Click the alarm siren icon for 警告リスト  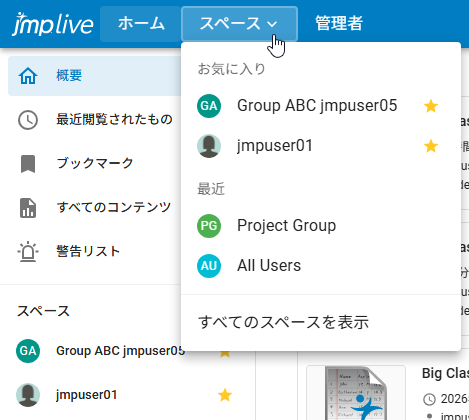28,251
